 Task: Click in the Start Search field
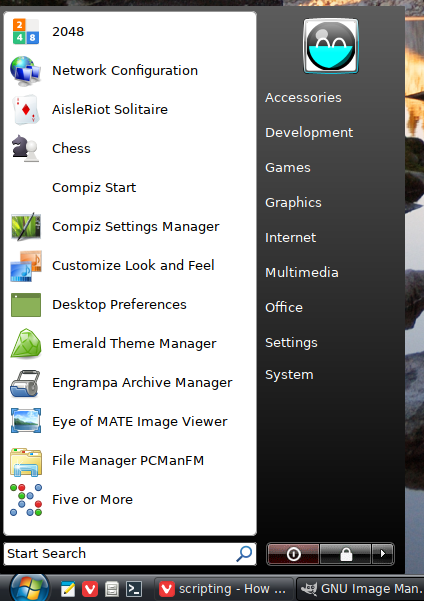(x=130, y=554)
